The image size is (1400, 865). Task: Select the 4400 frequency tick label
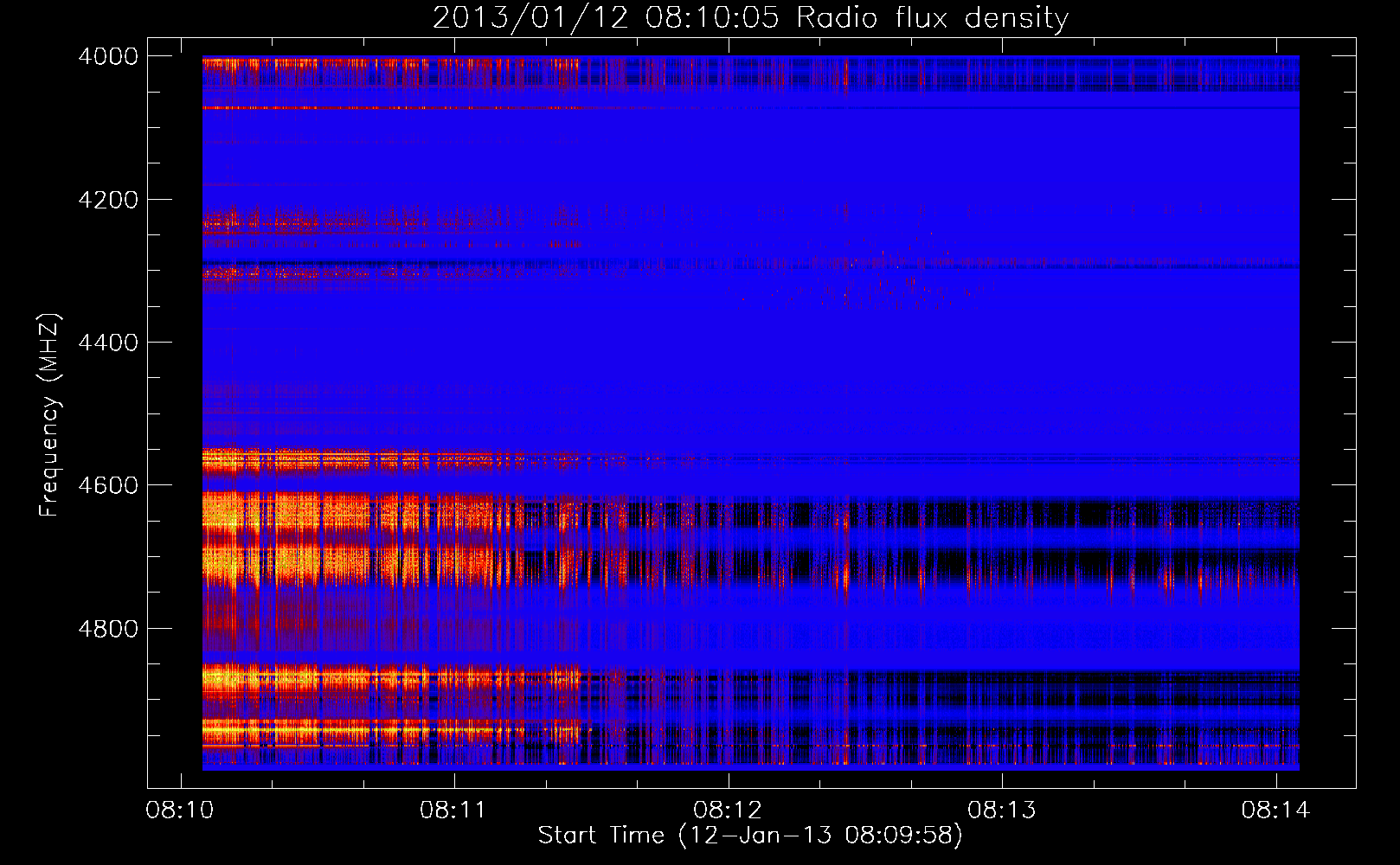click(108, 343)
